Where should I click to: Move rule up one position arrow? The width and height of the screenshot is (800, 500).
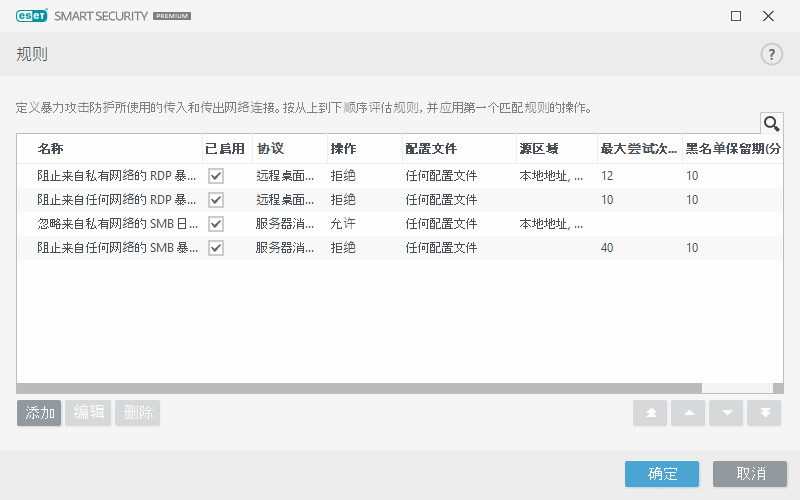(x=688, y=413)
